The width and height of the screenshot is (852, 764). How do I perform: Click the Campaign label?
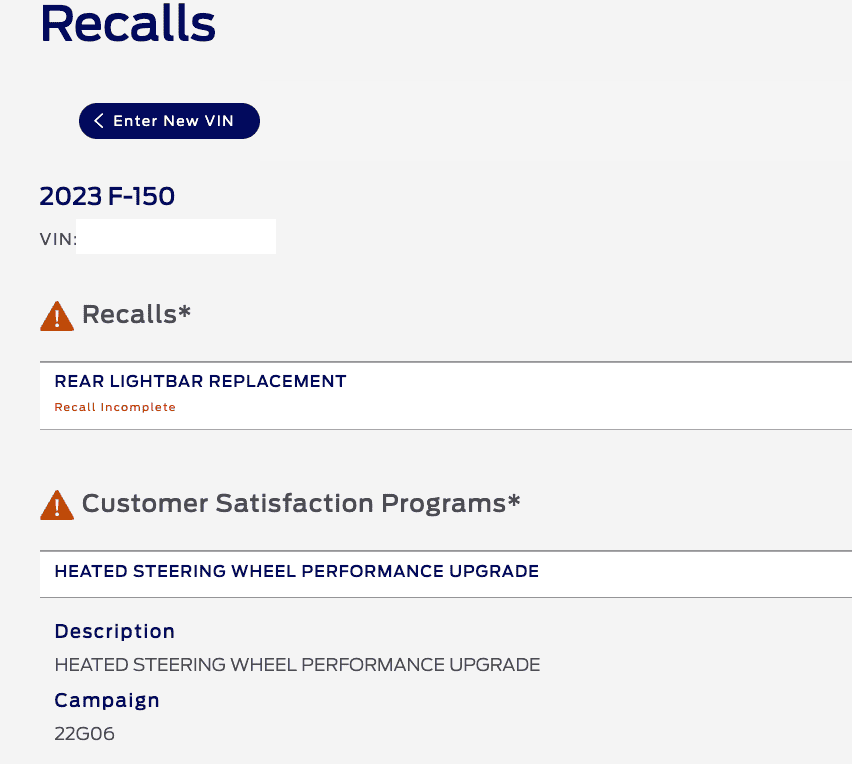pyautogui.click(x=107, y=700)
